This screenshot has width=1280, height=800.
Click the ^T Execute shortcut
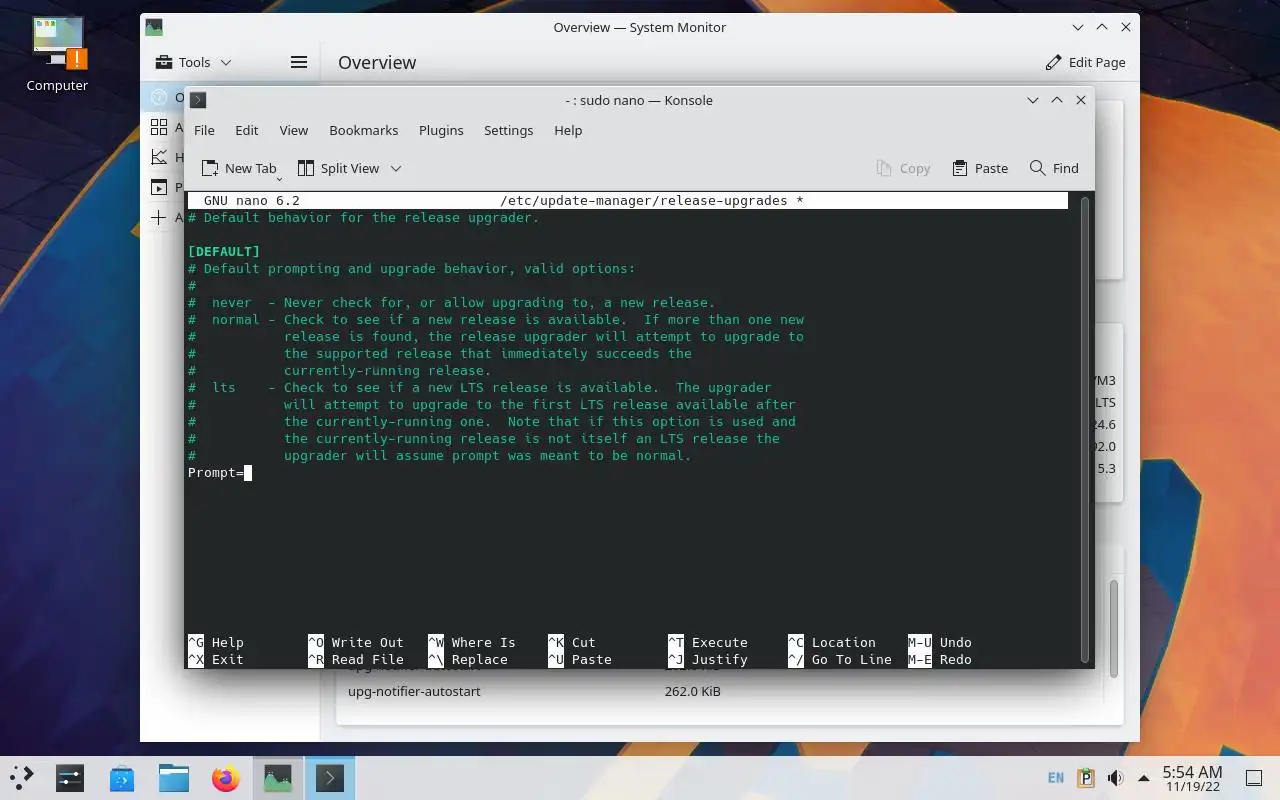tap(708, 643)
